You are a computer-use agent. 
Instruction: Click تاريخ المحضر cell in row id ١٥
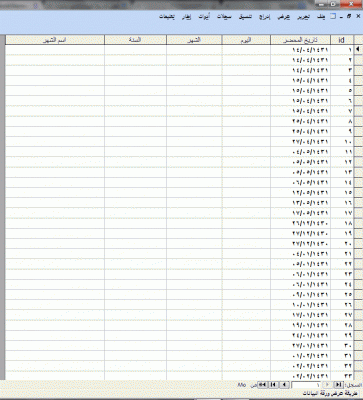pos(301,193)
